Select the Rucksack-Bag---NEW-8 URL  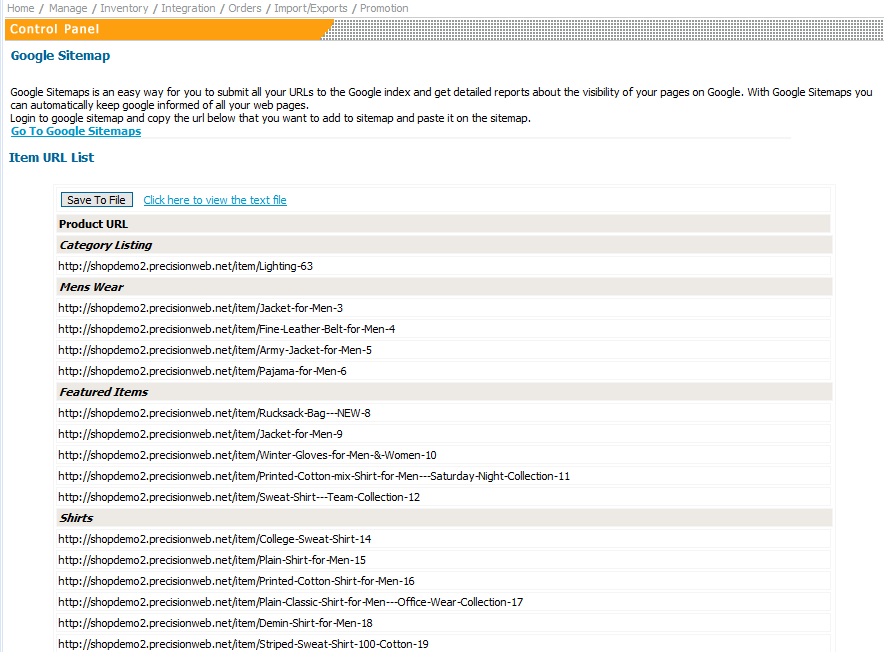214,413
